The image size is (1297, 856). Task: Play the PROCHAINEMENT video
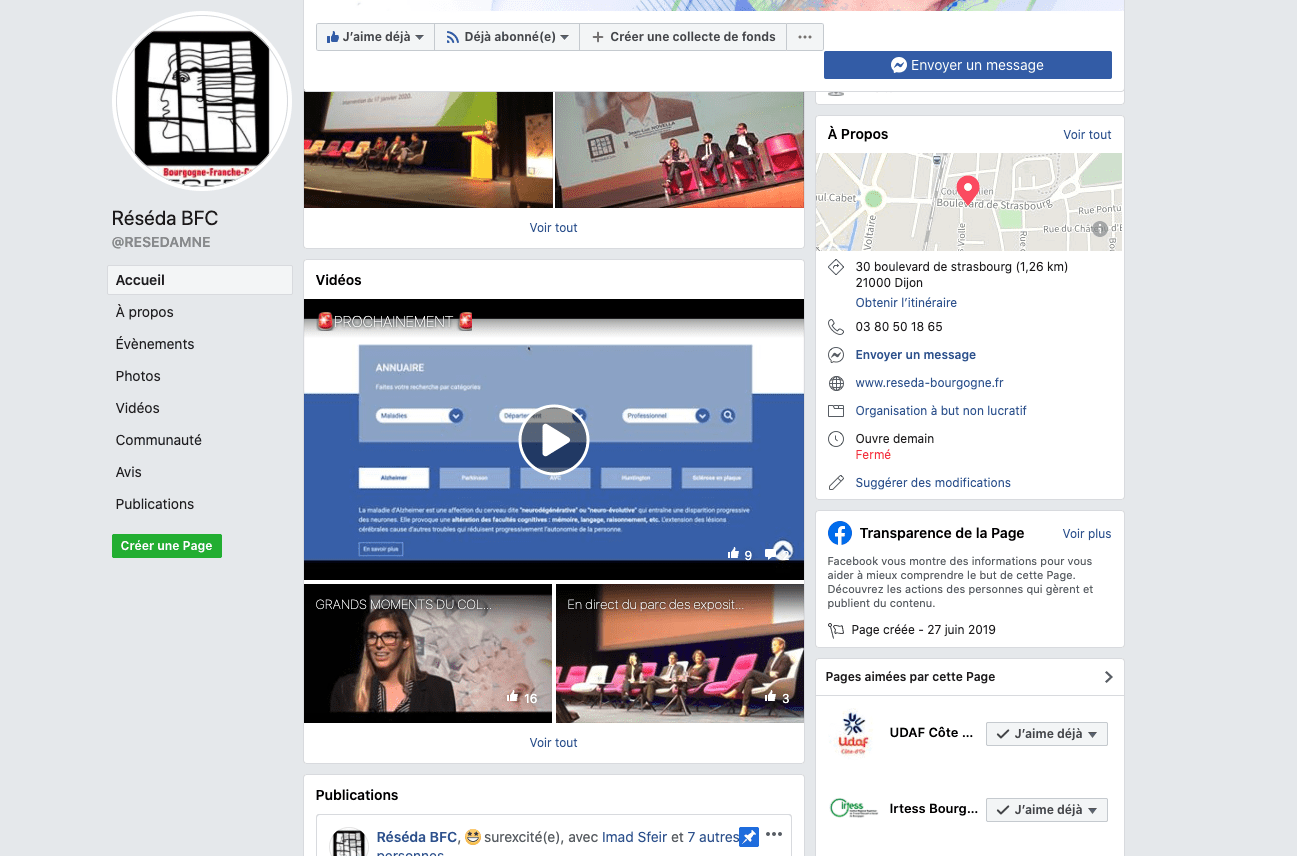click(x=553, y=440)
